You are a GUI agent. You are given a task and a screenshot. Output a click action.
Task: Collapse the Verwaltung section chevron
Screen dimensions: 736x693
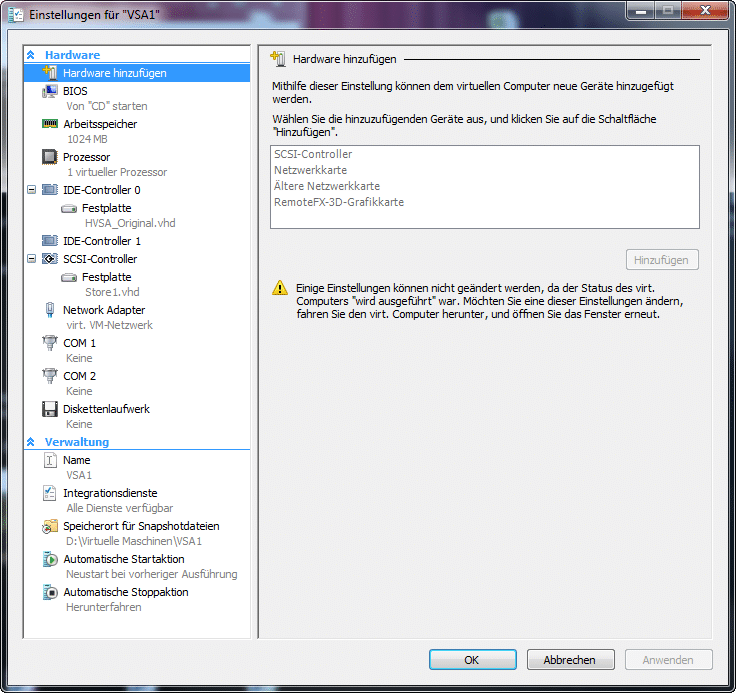(x=31, y=442)
